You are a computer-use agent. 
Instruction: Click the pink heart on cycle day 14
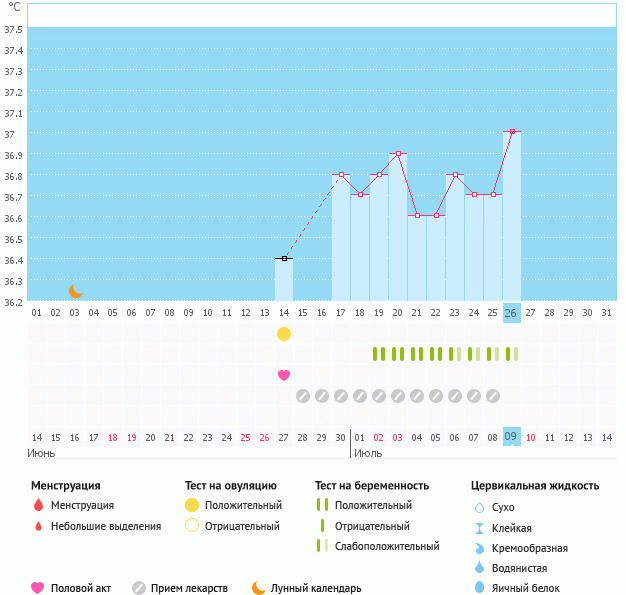[284, 375]
